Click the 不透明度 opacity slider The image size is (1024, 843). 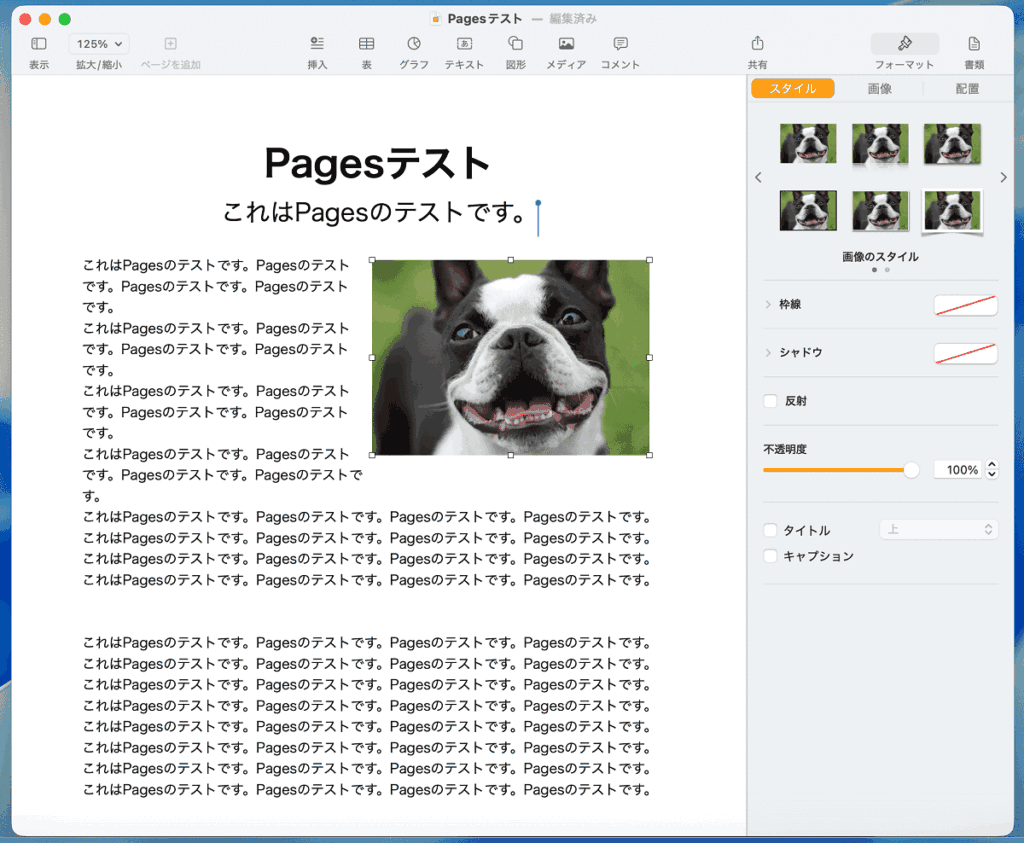[x=841, y=470]
